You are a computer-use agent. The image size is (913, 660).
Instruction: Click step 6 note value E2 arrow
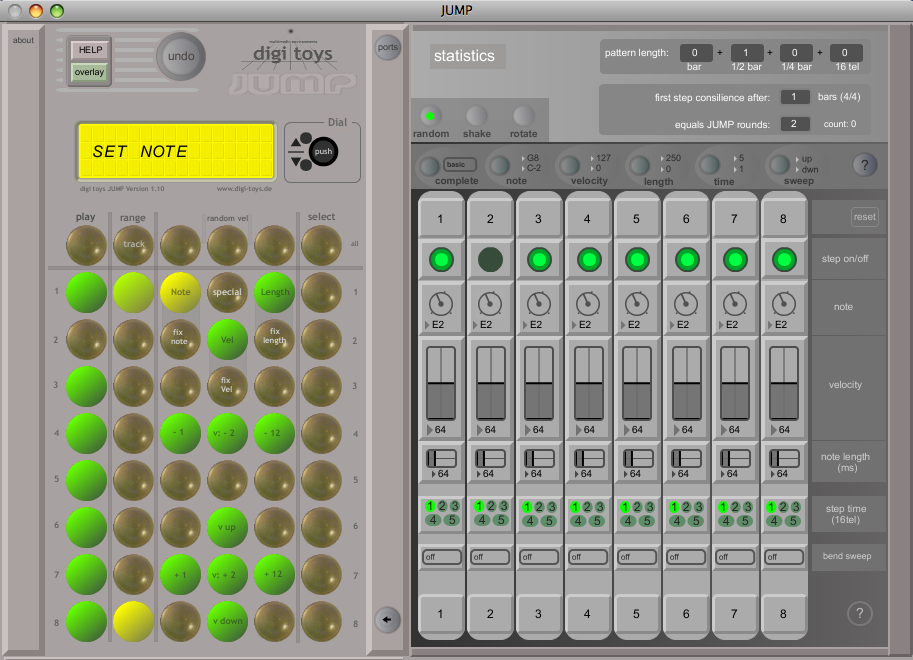[x=673, y=325]
